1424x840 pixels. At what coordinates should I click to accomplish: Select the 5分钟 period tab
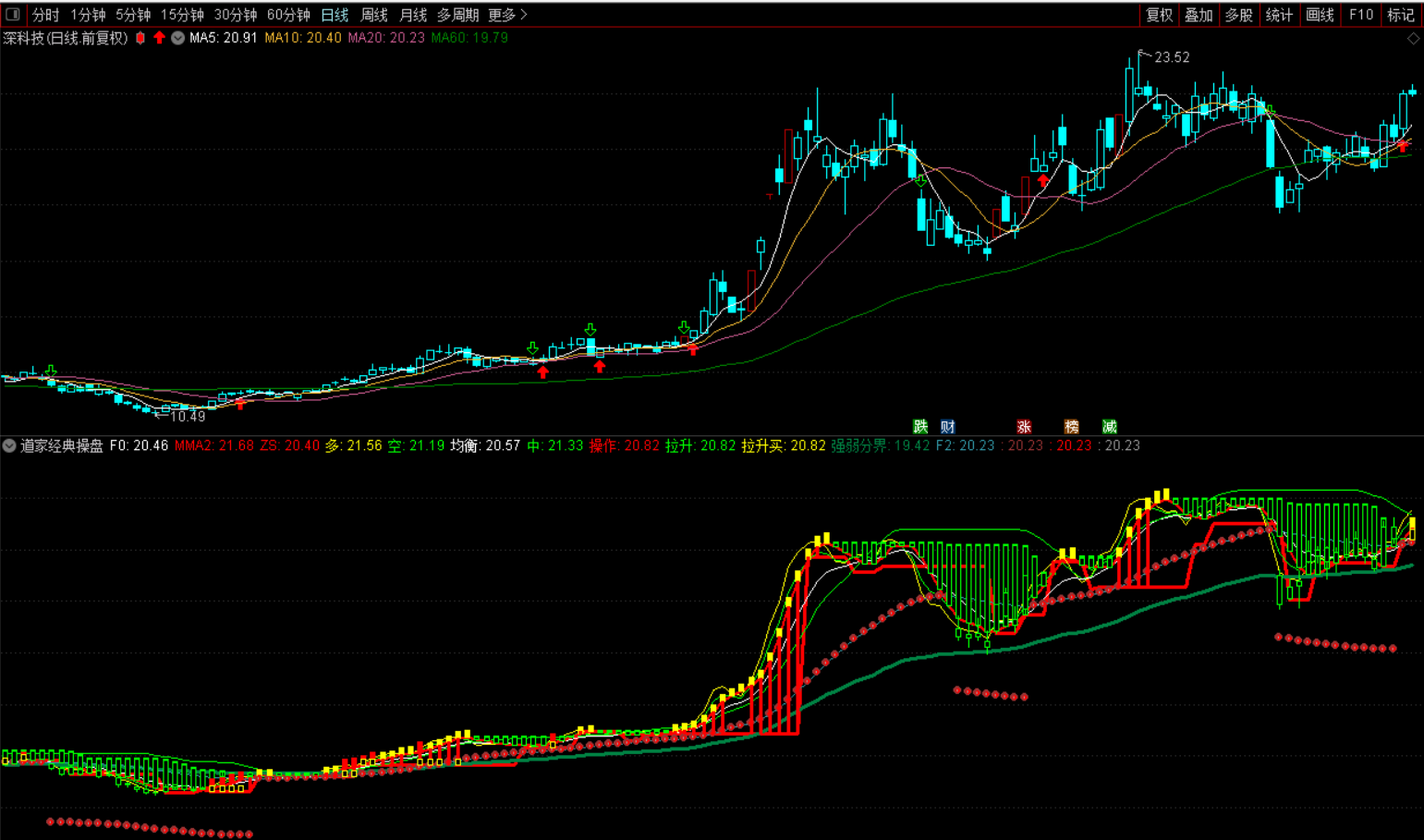(x=133, y=15)
